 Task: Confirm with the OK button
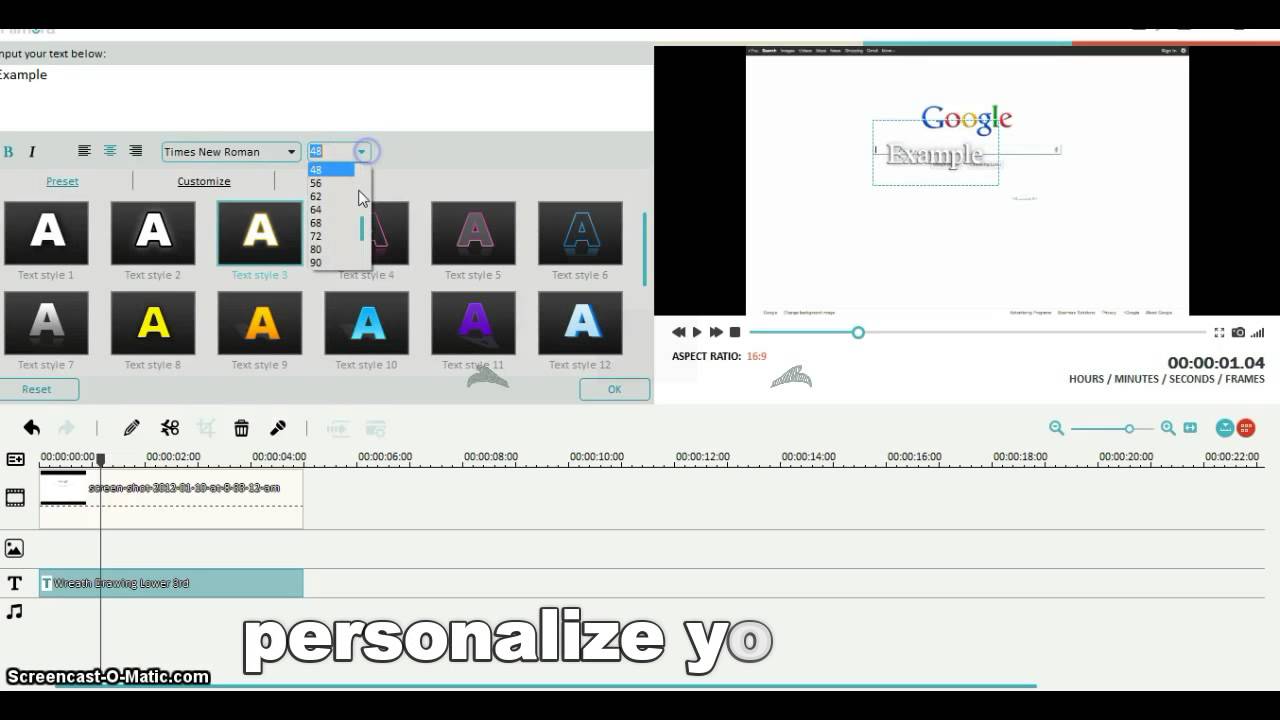(614, 389)
